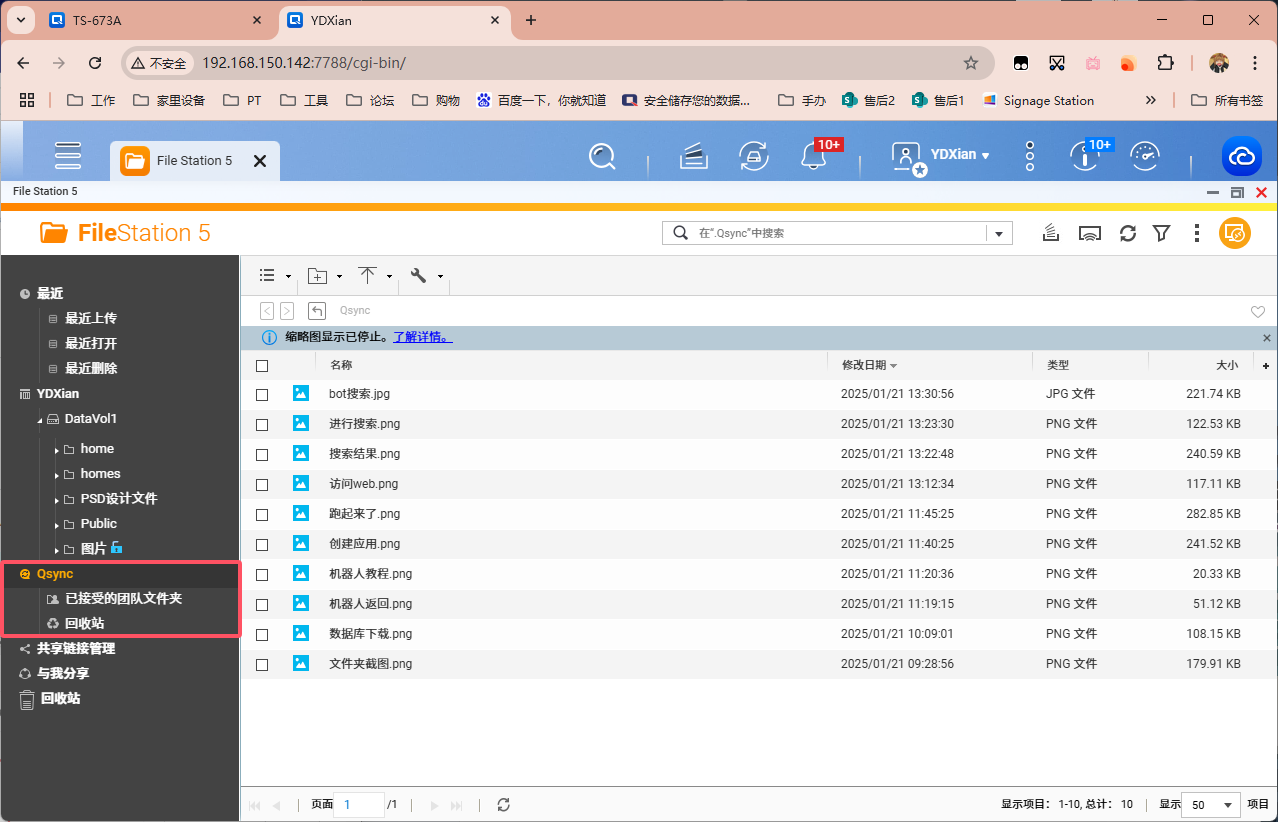Viewport: 1278px width, 822px height.
Task: Expand the Public folder in the tree
Action: pyautogui.click(x=57, y=525)
